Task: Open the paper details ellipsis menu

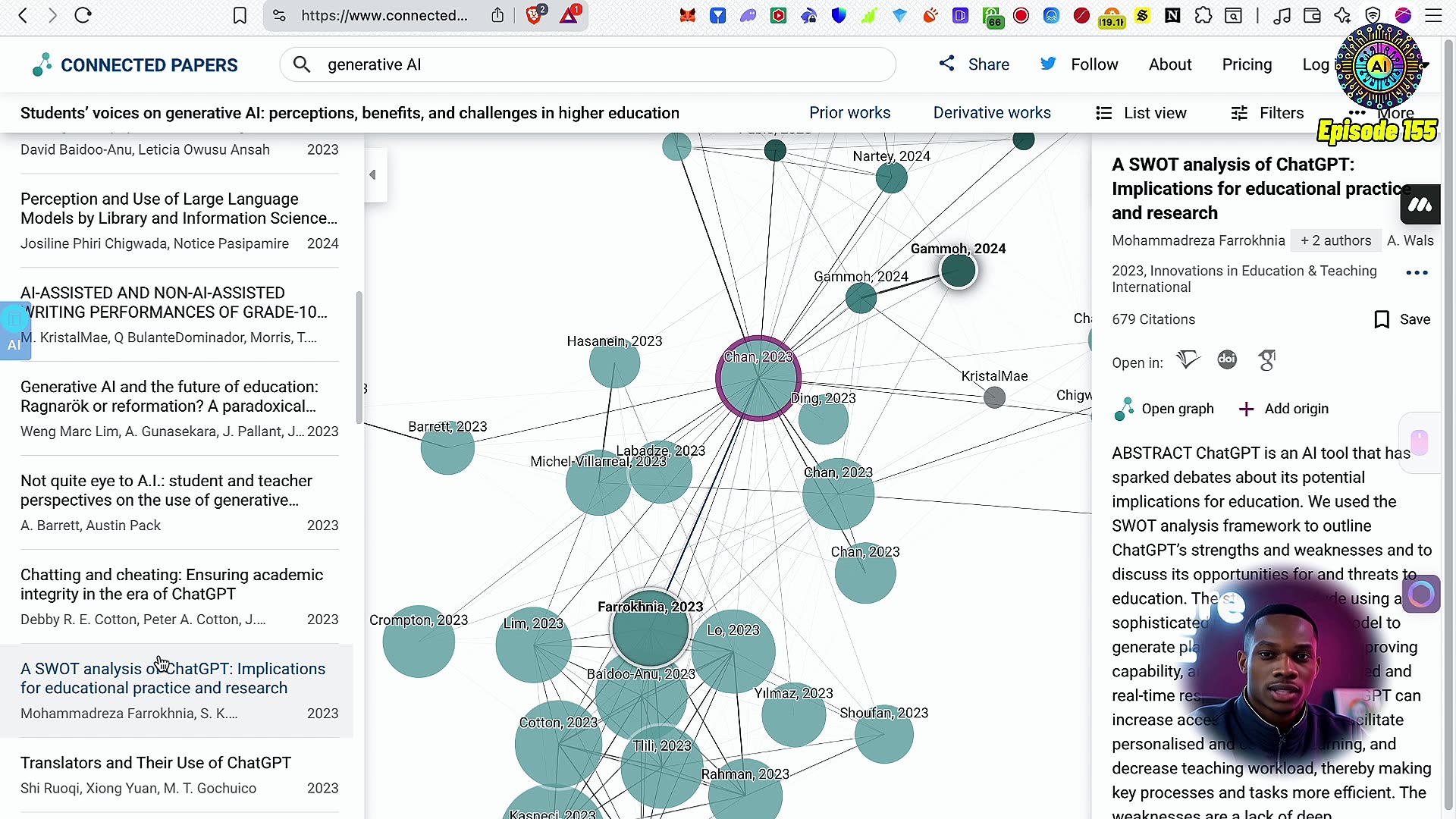Action: click(1417, 272)
